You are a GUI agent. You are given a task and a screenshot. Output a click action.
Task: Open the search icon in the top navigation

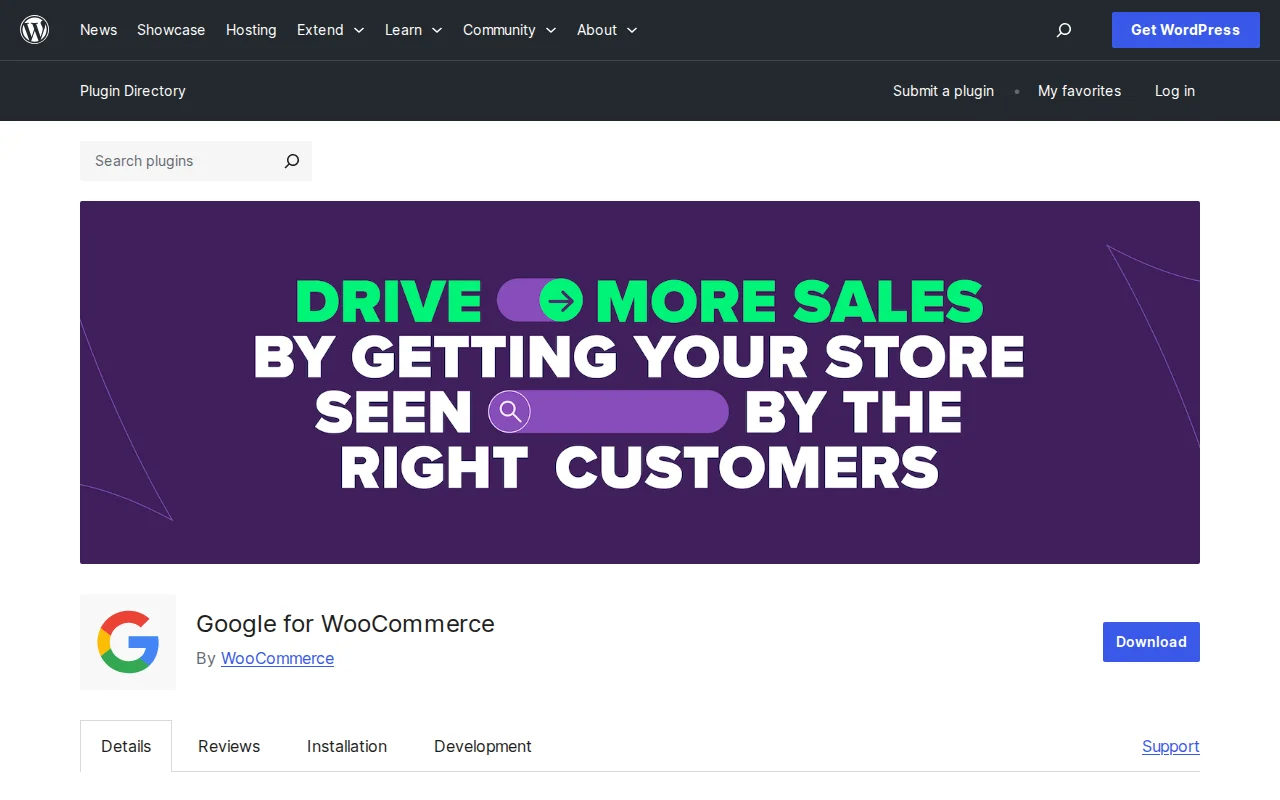[1064, 30]
